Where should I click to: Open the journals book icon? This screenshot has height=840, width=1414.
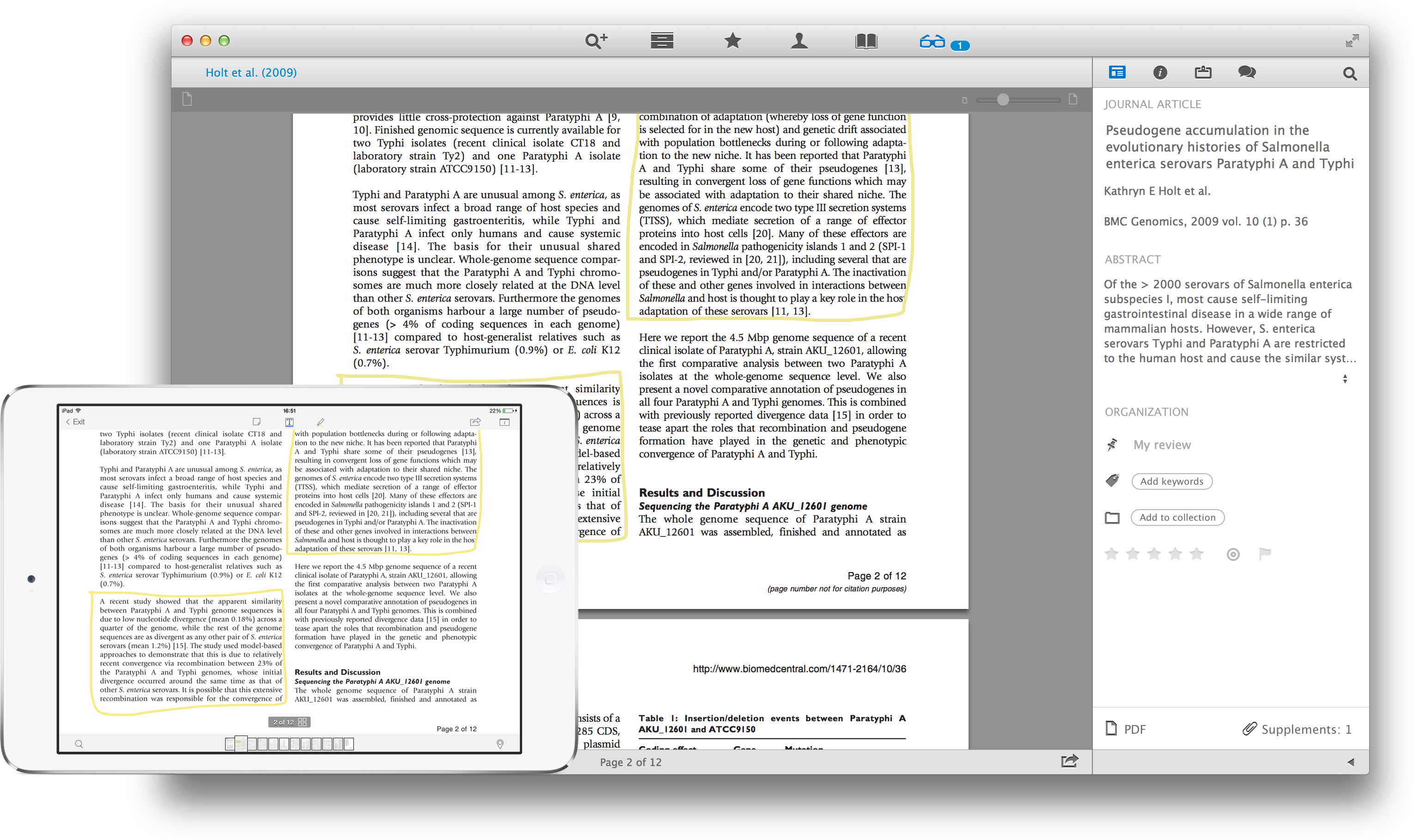tap(865, 41)
